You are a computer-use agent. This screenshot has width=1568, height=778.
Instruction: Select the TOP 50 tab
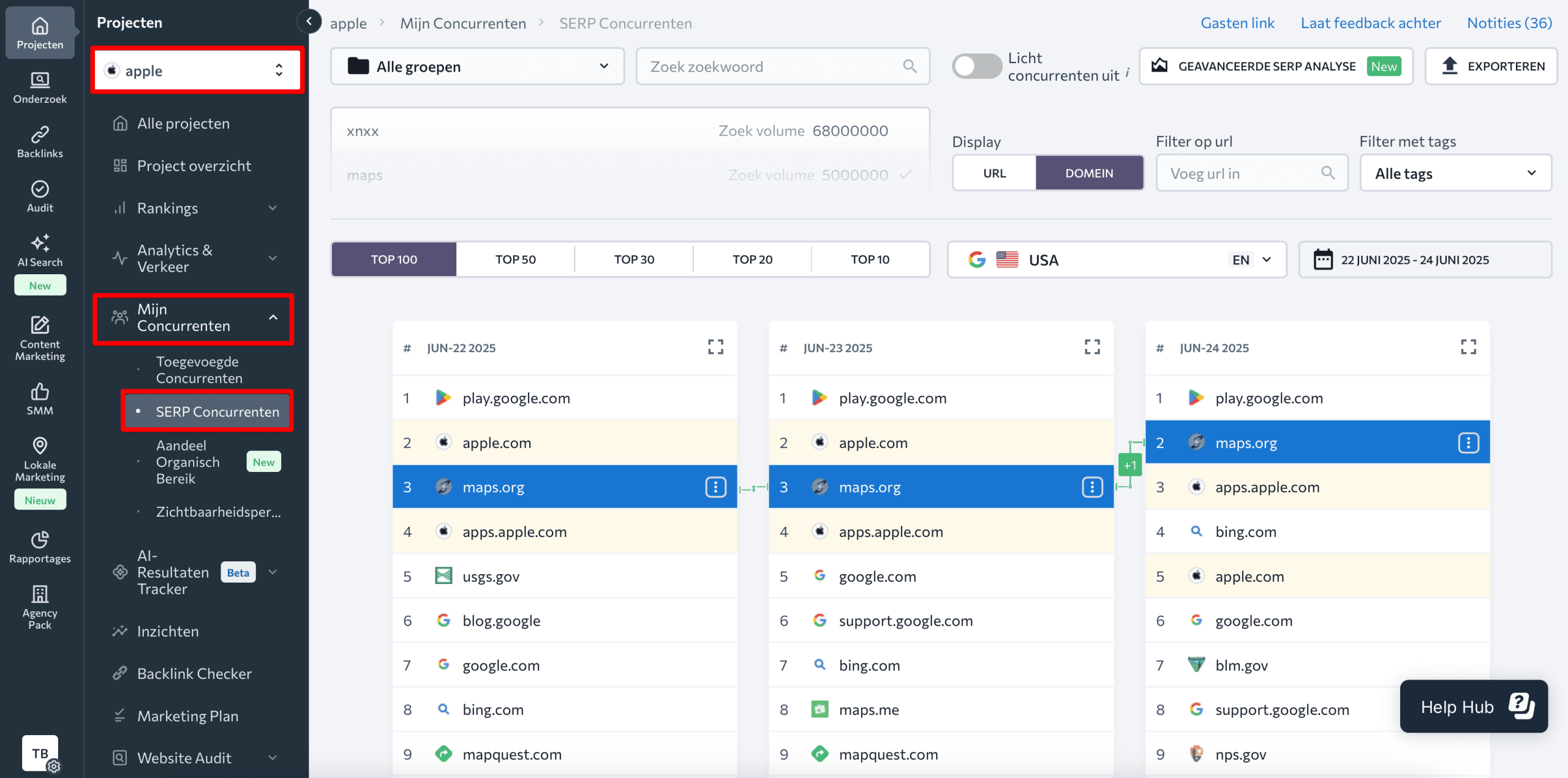coord(515,260)
